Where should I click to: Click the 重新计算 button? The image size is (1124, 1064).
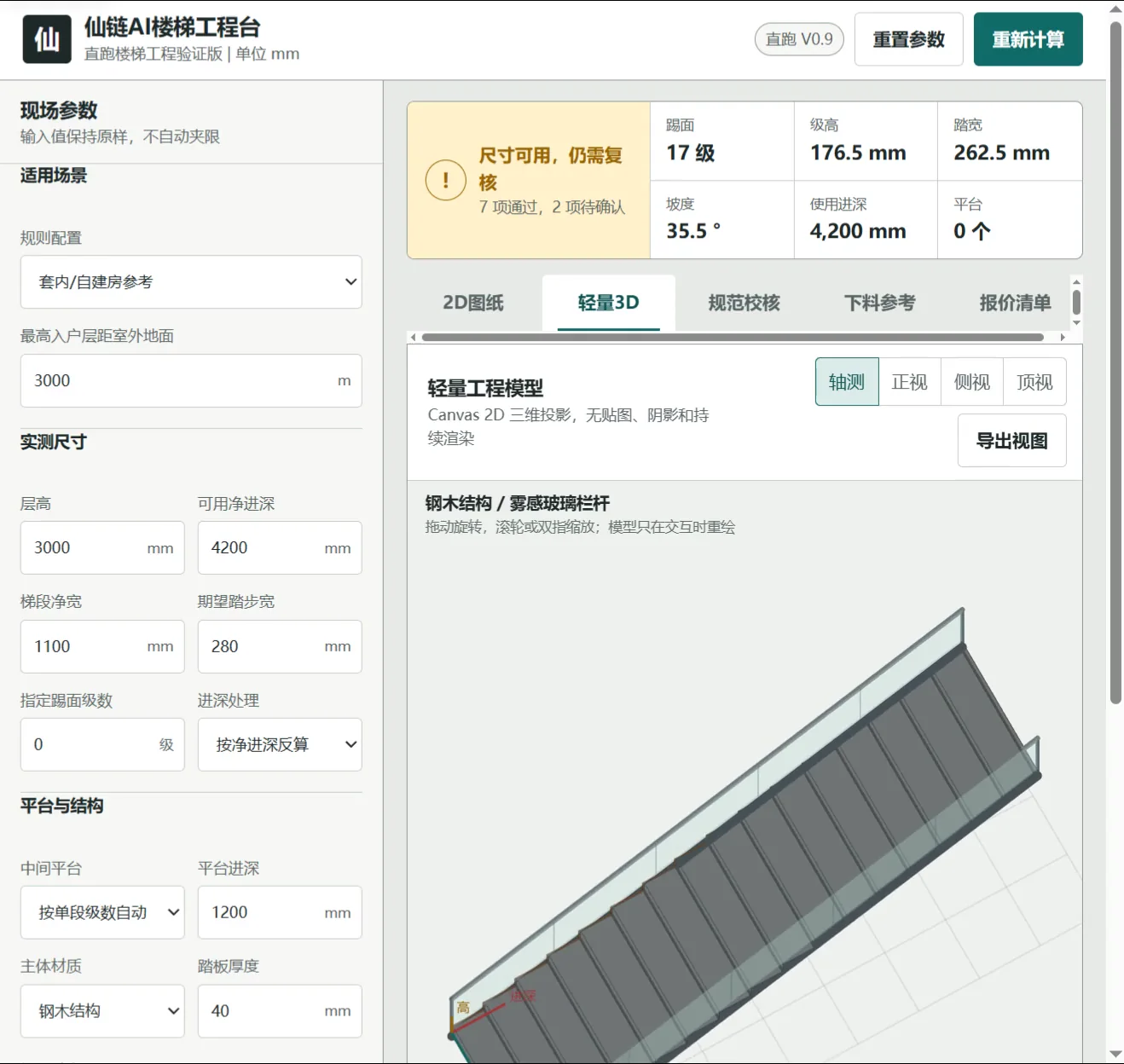[x=1028, y=39]
